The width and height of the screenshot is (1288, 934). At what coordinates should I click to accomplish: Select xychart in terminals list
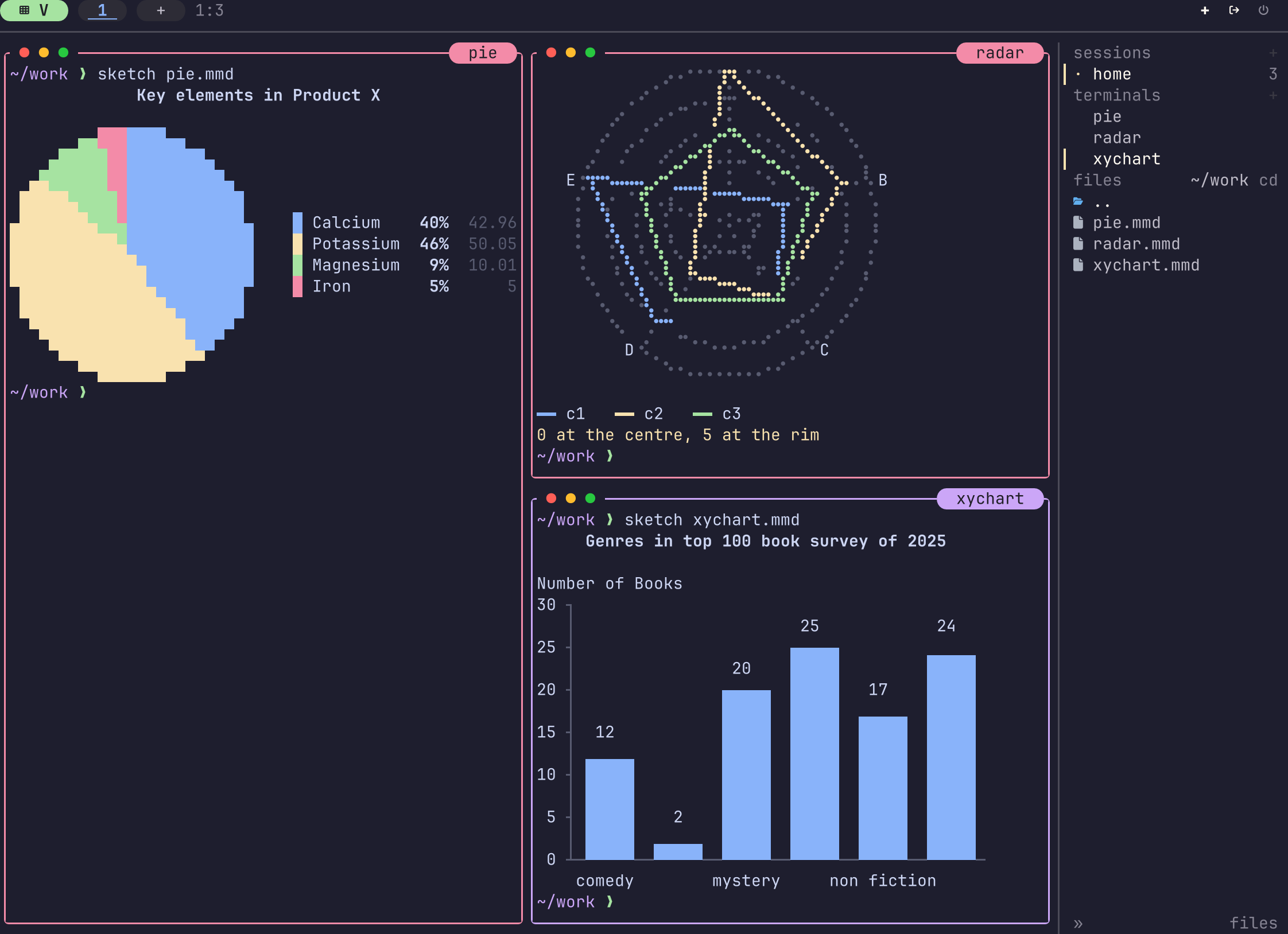pos(1127,159)
